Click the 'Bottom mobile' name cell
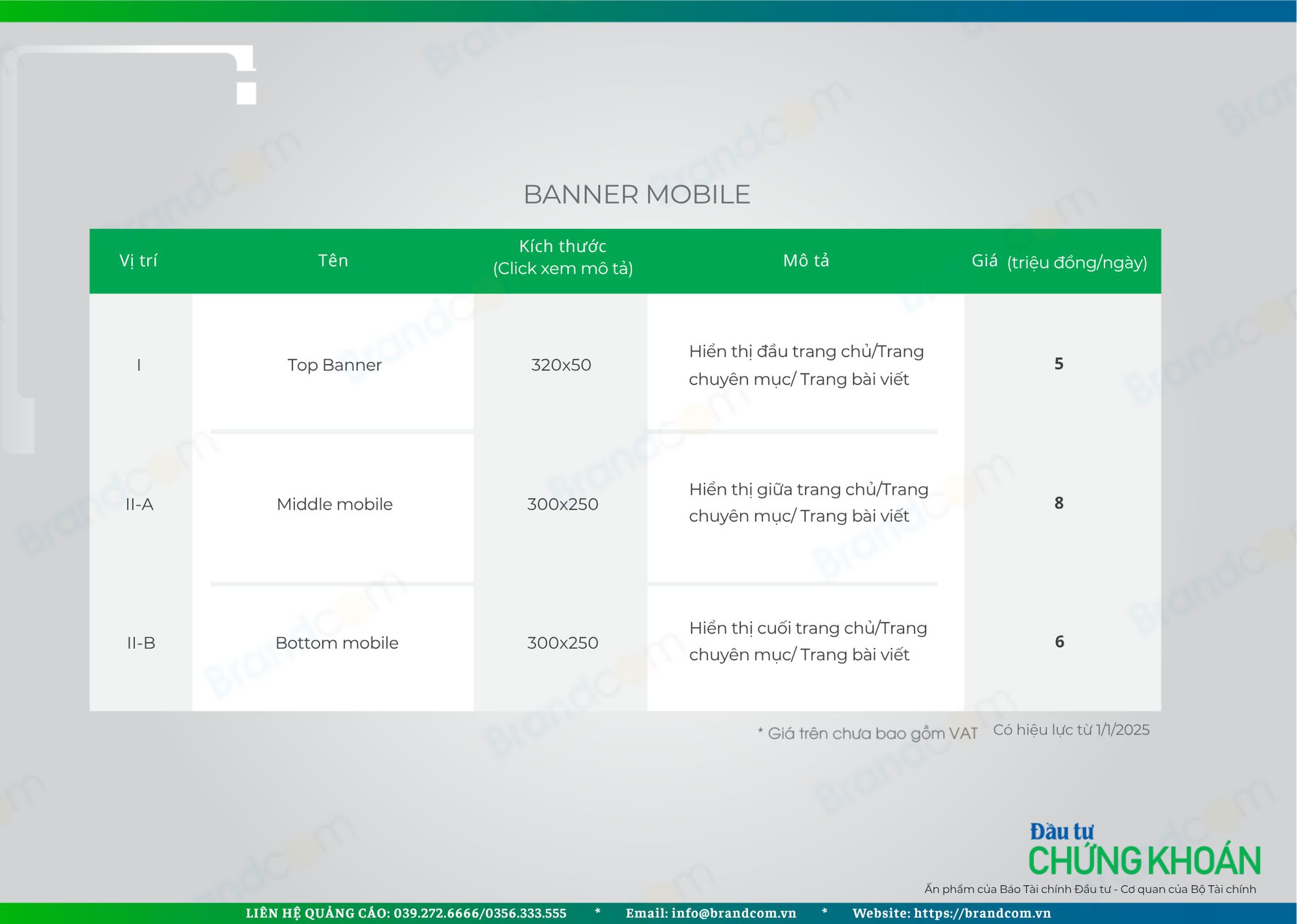This screenshot has height=924, width=1297. pyautogui.click(x=337, y=643)
